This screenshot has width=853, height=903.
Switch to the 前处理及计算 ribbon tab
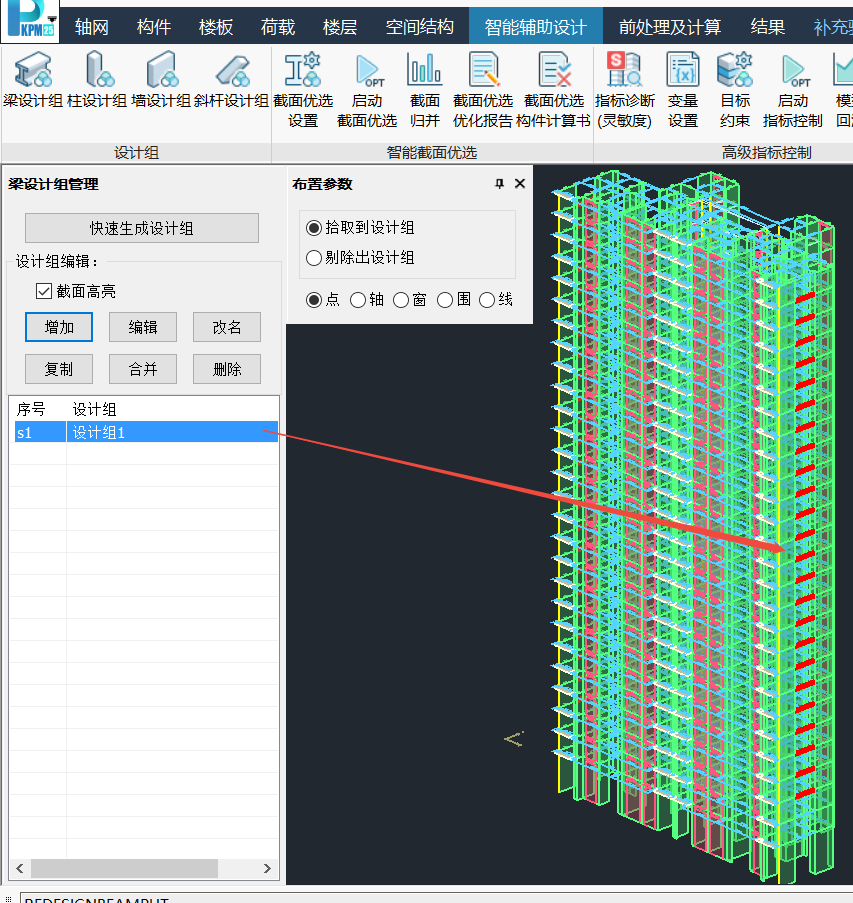pyautogui.click(x=669, y=27)
